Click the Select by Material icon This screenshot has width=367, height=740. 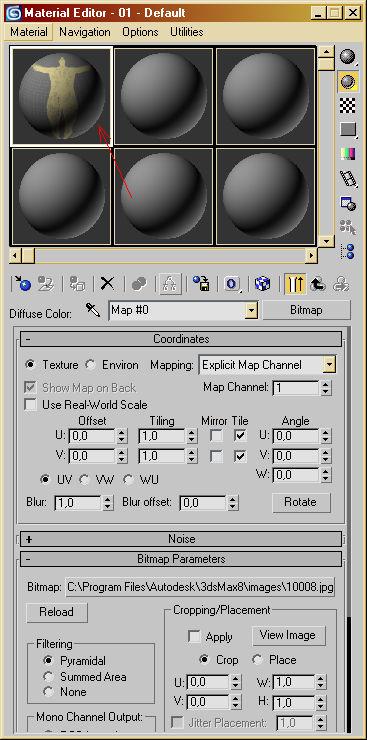[348, 227]
